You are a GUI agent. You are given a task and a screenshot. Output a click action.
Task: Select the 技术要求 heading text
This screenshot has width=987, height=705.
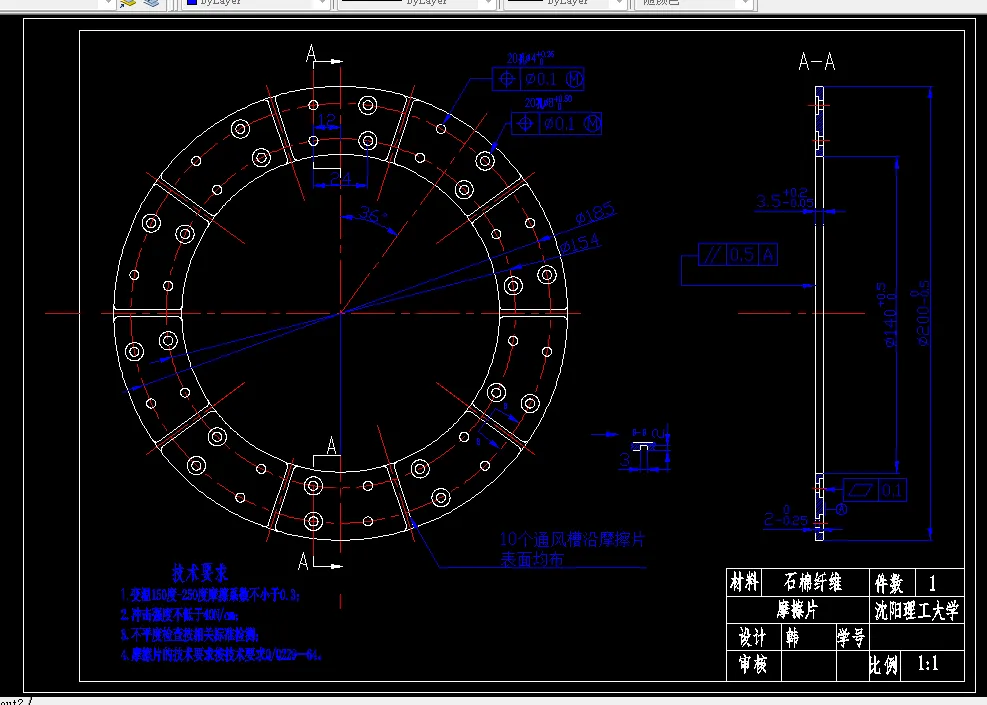[200, 573]
